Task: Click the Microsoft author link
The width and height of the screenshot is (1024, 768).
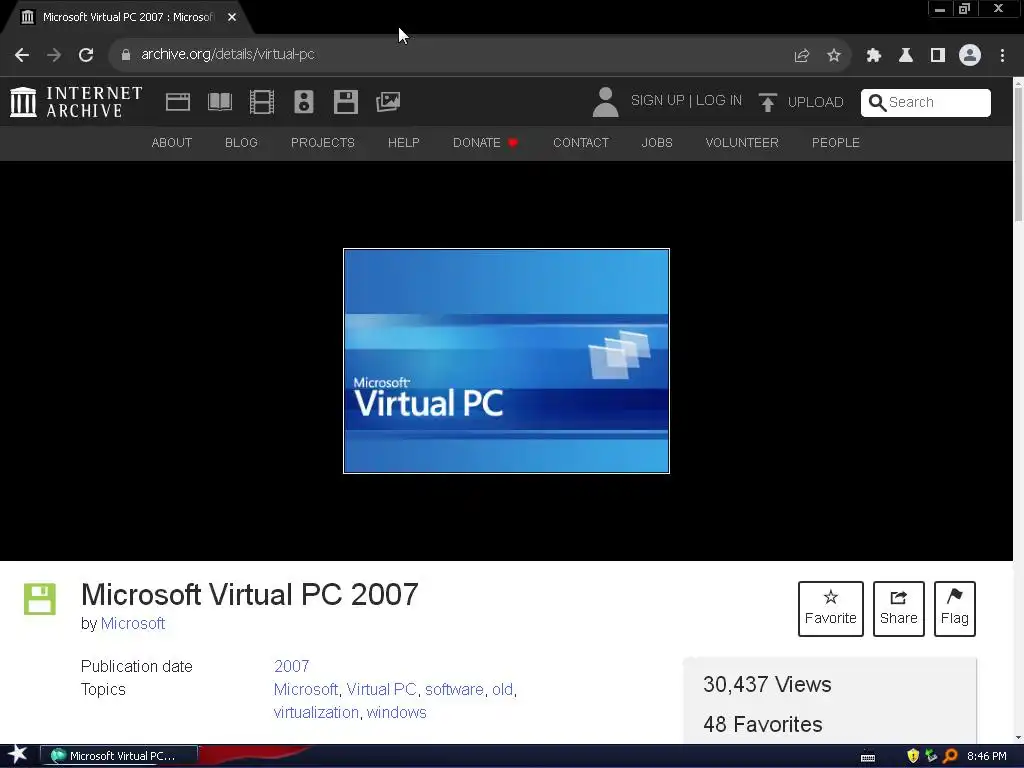Action: coord(133,624)
